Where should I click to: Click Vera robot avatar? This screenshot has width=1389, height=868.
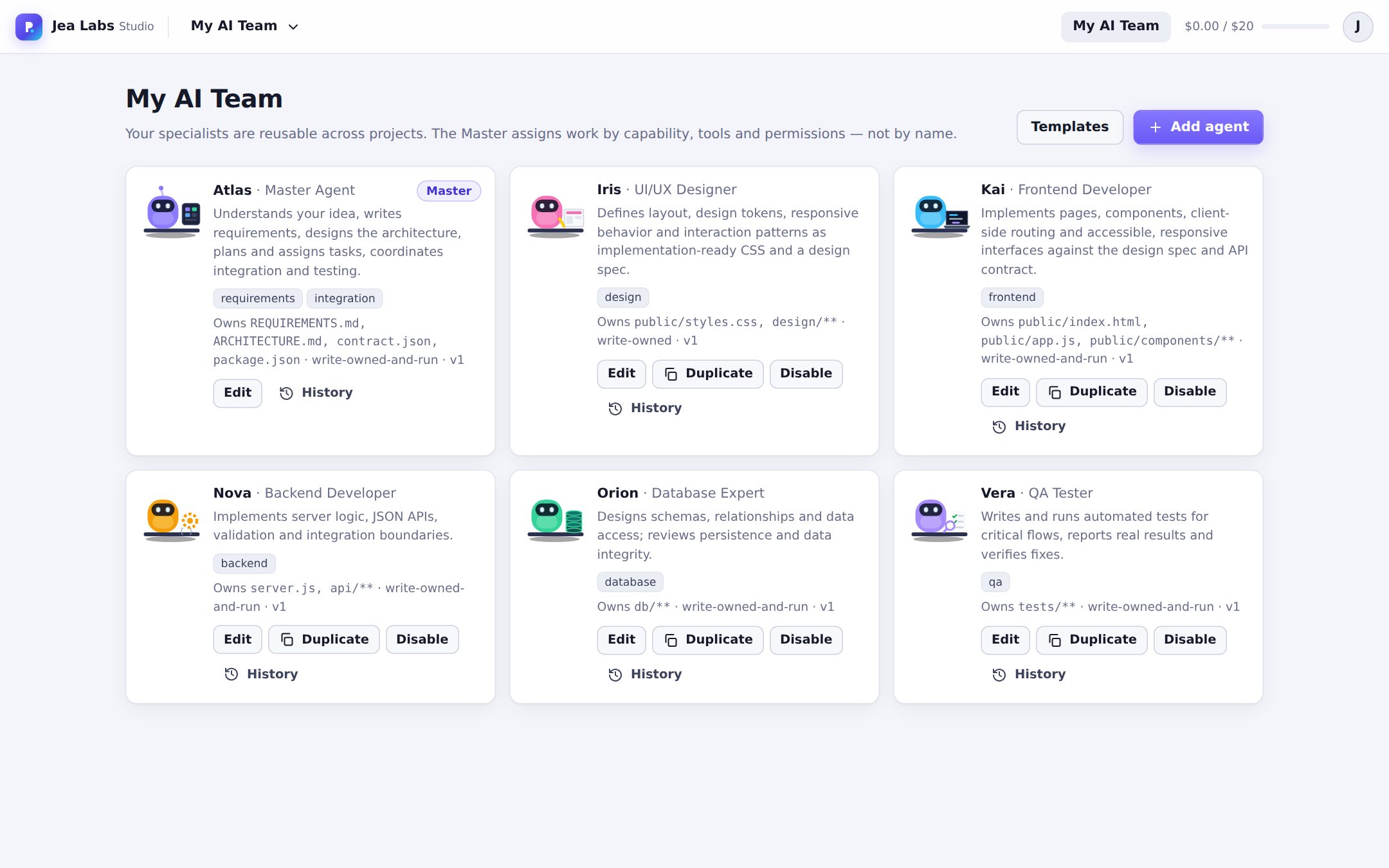pyautogui.click(x=940, y=520)
